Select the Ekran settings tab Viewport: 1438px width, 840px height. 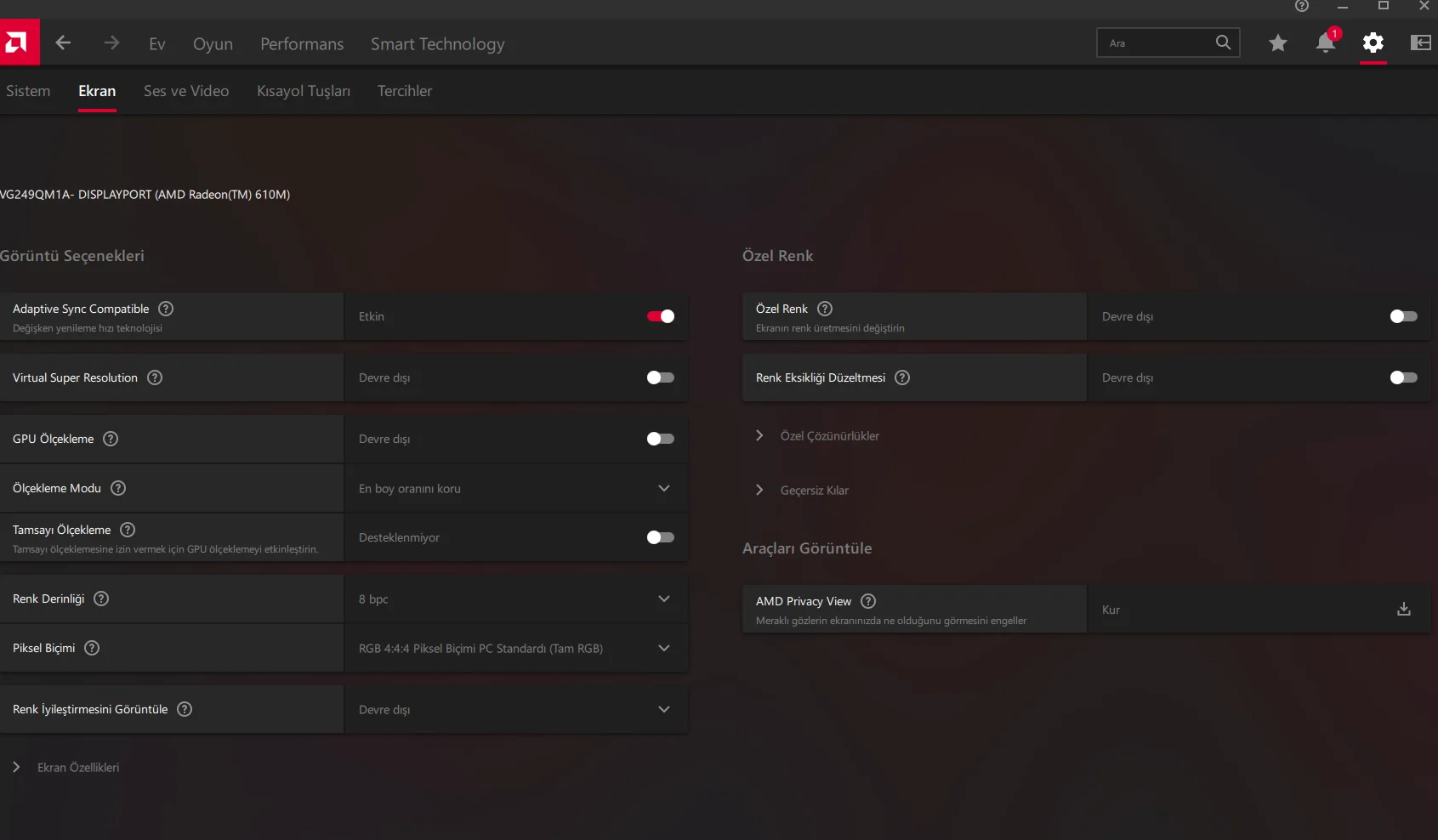click(x=97, y=91)
